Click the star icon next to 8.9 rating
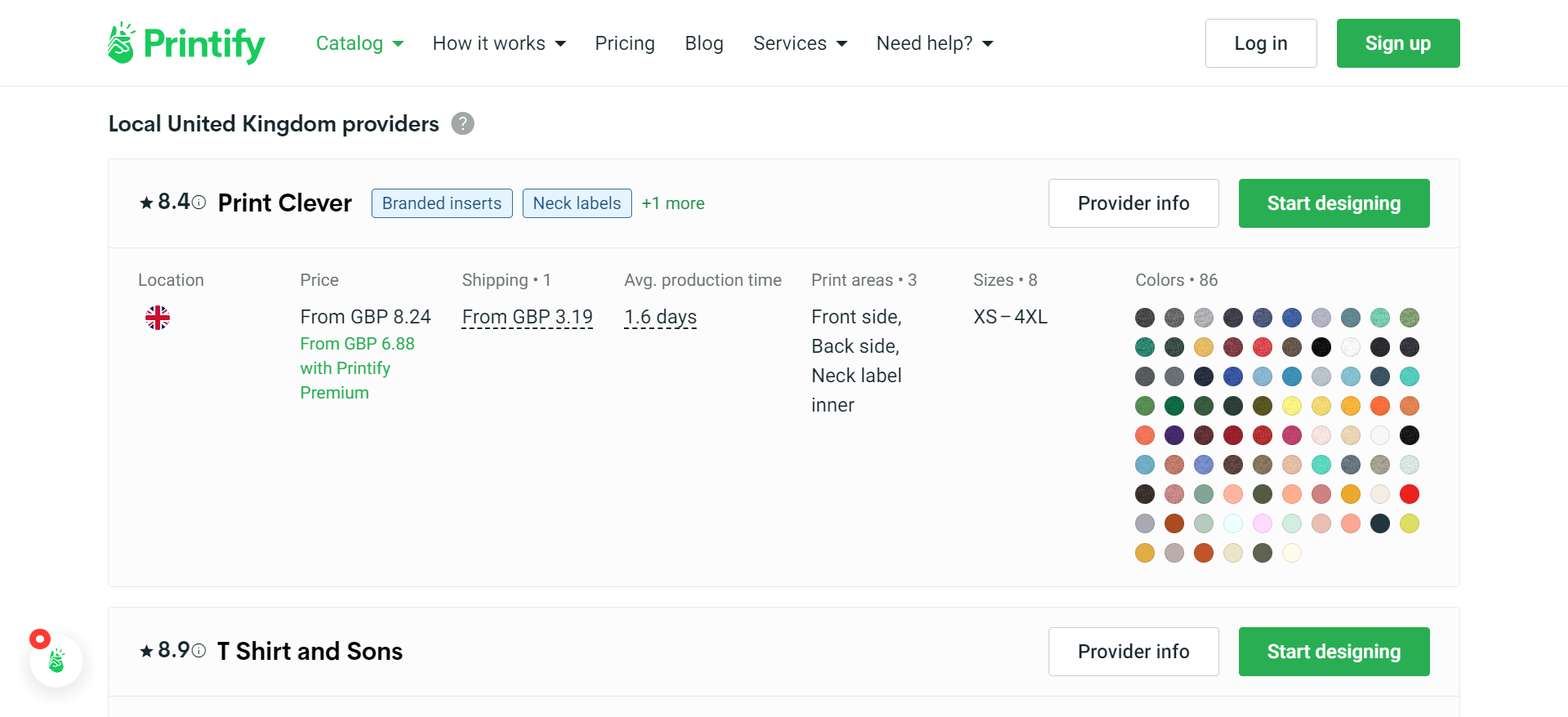The height and width of the screenshot is (717, 1568). point(147,651)
